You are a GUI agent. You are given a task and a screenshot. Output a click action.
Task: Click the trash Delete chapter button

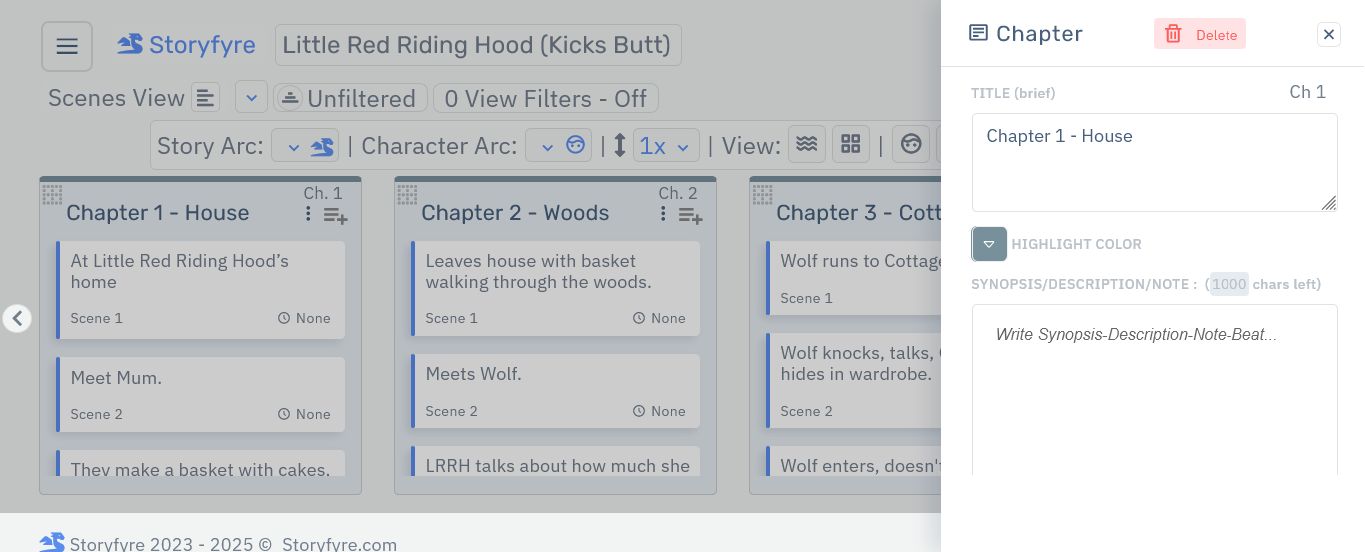tap(1199, 34)
